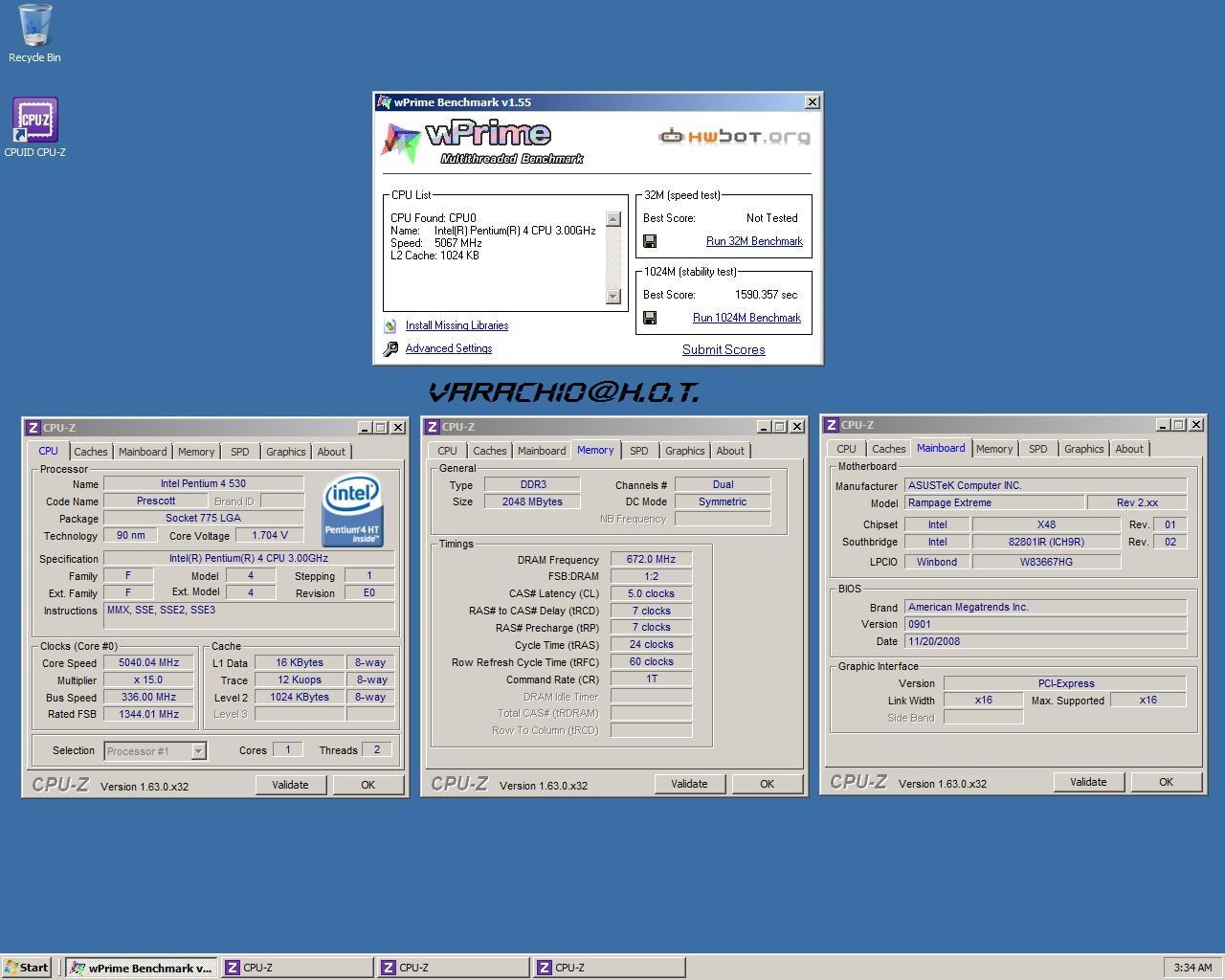The width and height of the screenshot is (1225, 980).
Task: Close the CPU-Z Memory window
Action: (x=796, y=427)
